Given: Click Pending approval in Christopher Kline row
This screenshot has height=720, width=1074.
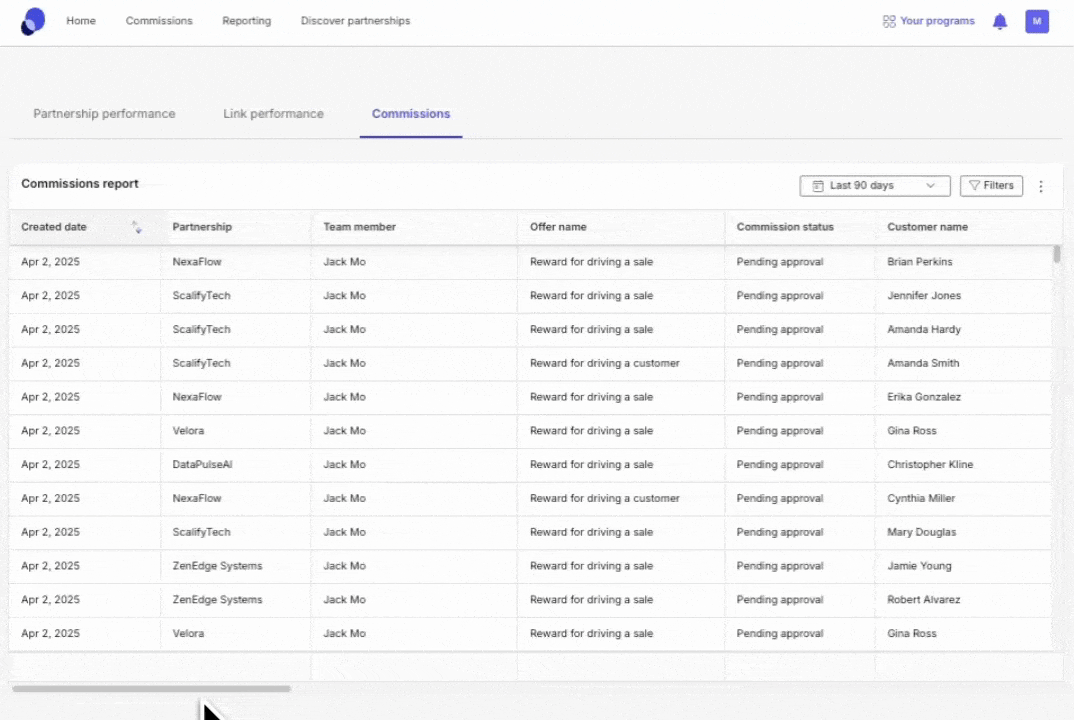Looking at the screenshot, I should (779, 464).
